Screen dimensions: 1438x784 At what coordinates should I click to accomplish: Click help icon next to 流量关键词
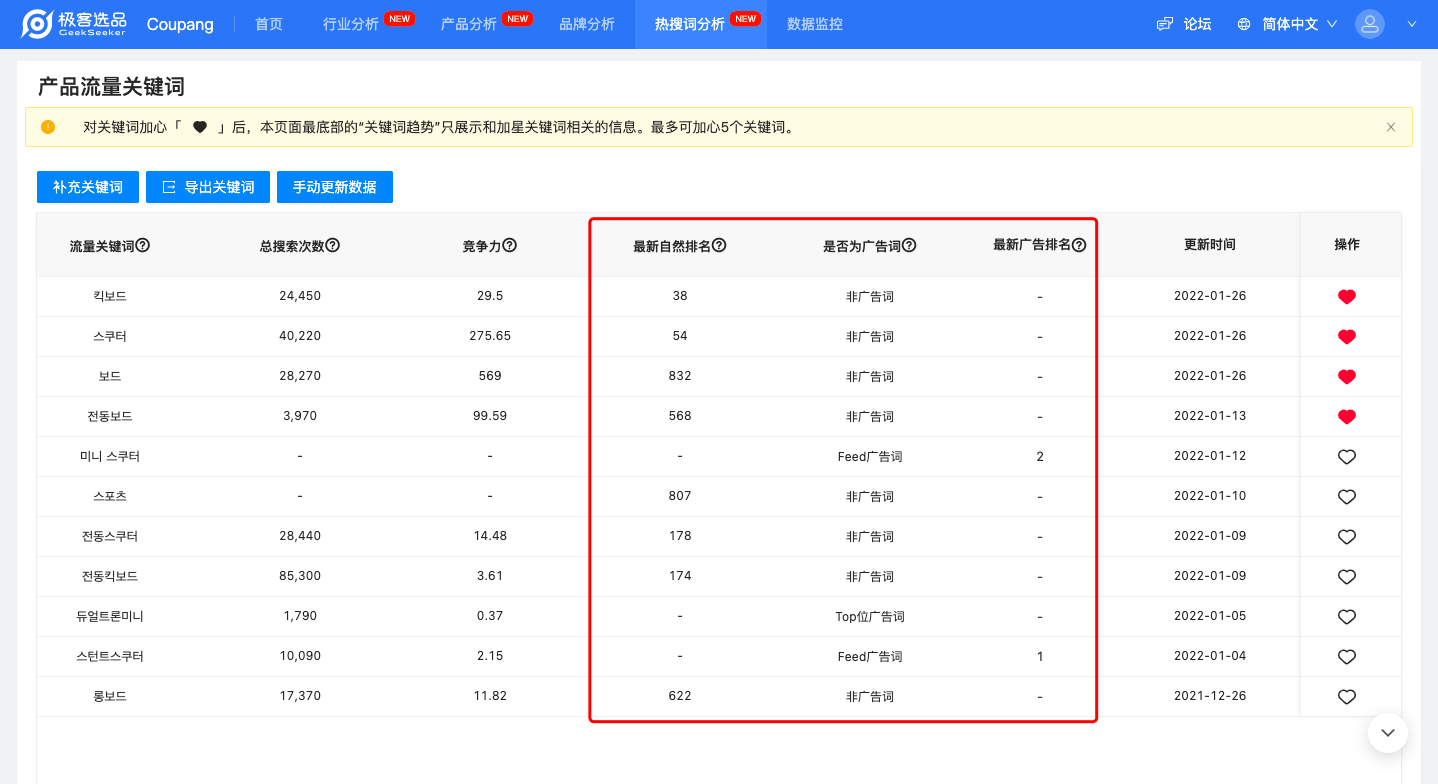(x=143, y=245)
